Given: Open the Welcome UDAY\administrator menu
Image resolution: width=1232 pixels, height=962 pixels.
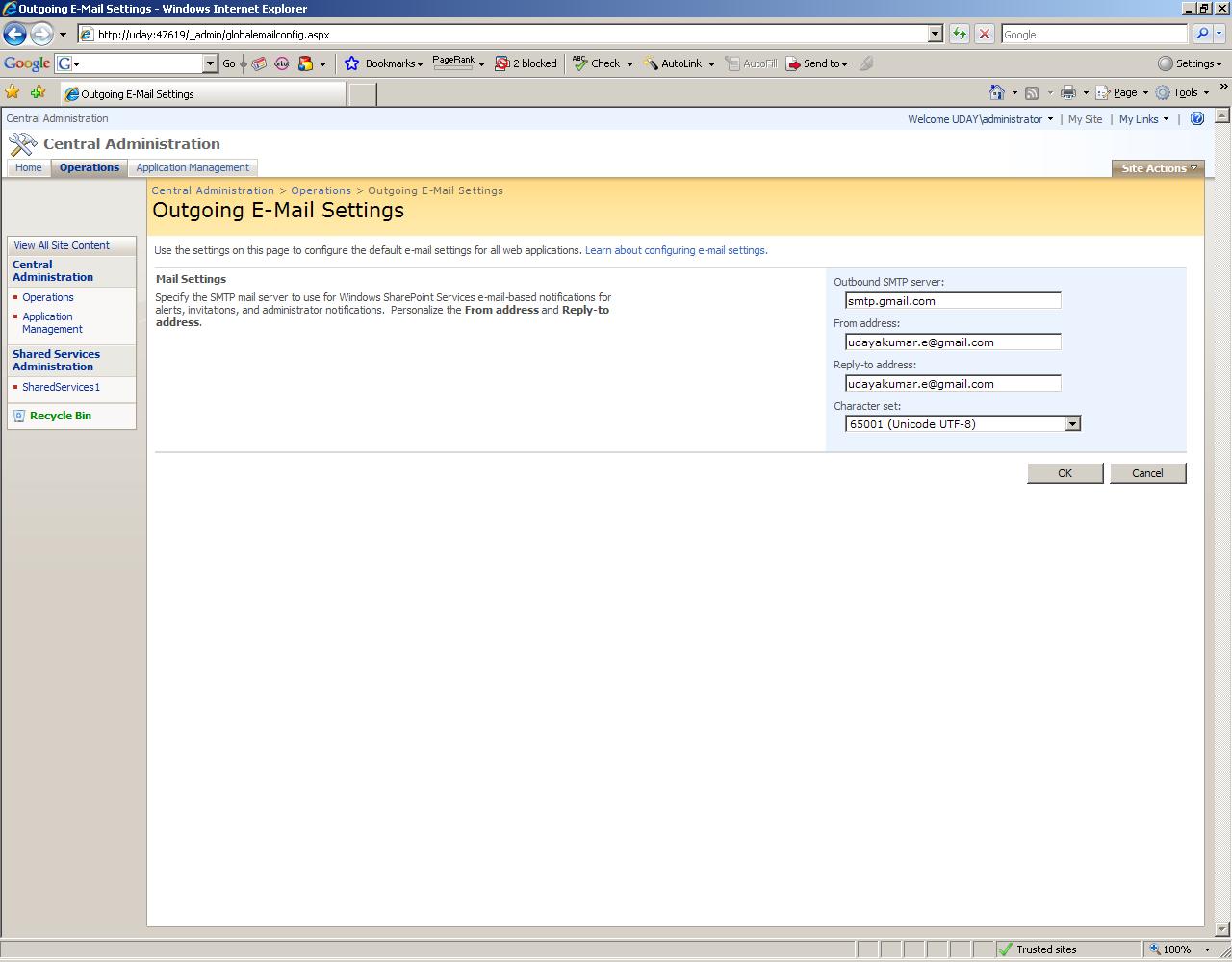Looking at the screenshot, I should 980,119.
